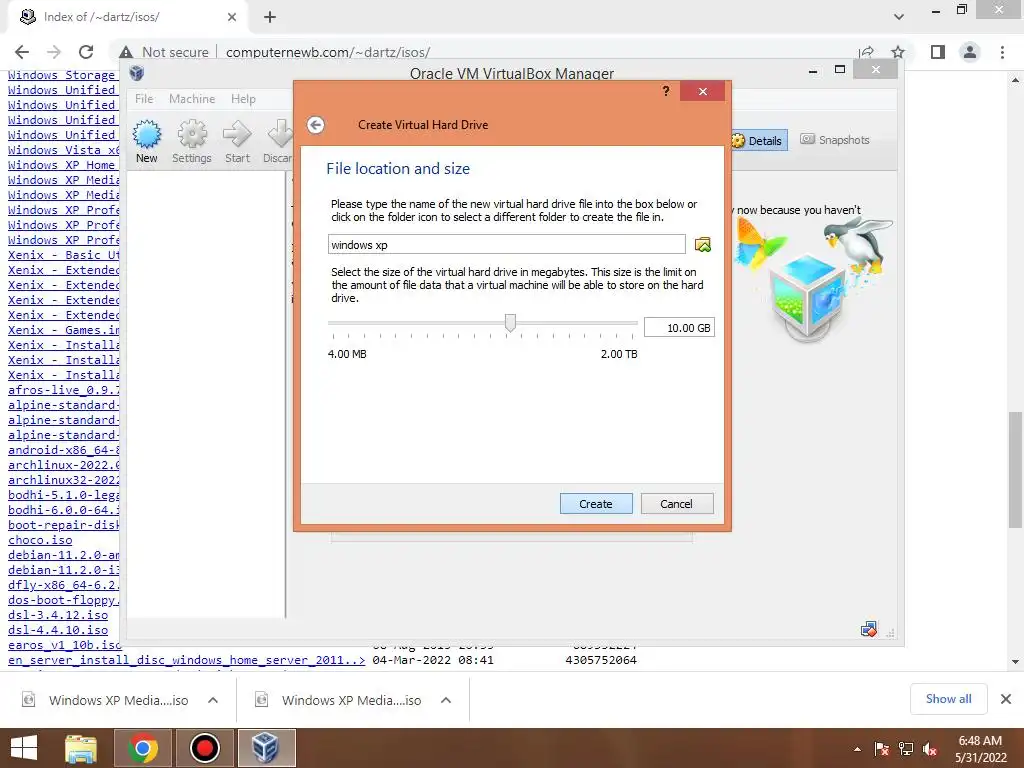Image resolution: width=1024 pixels, height=768 pixels.
Task: Open a new Chrome tab
Action: 270,17
